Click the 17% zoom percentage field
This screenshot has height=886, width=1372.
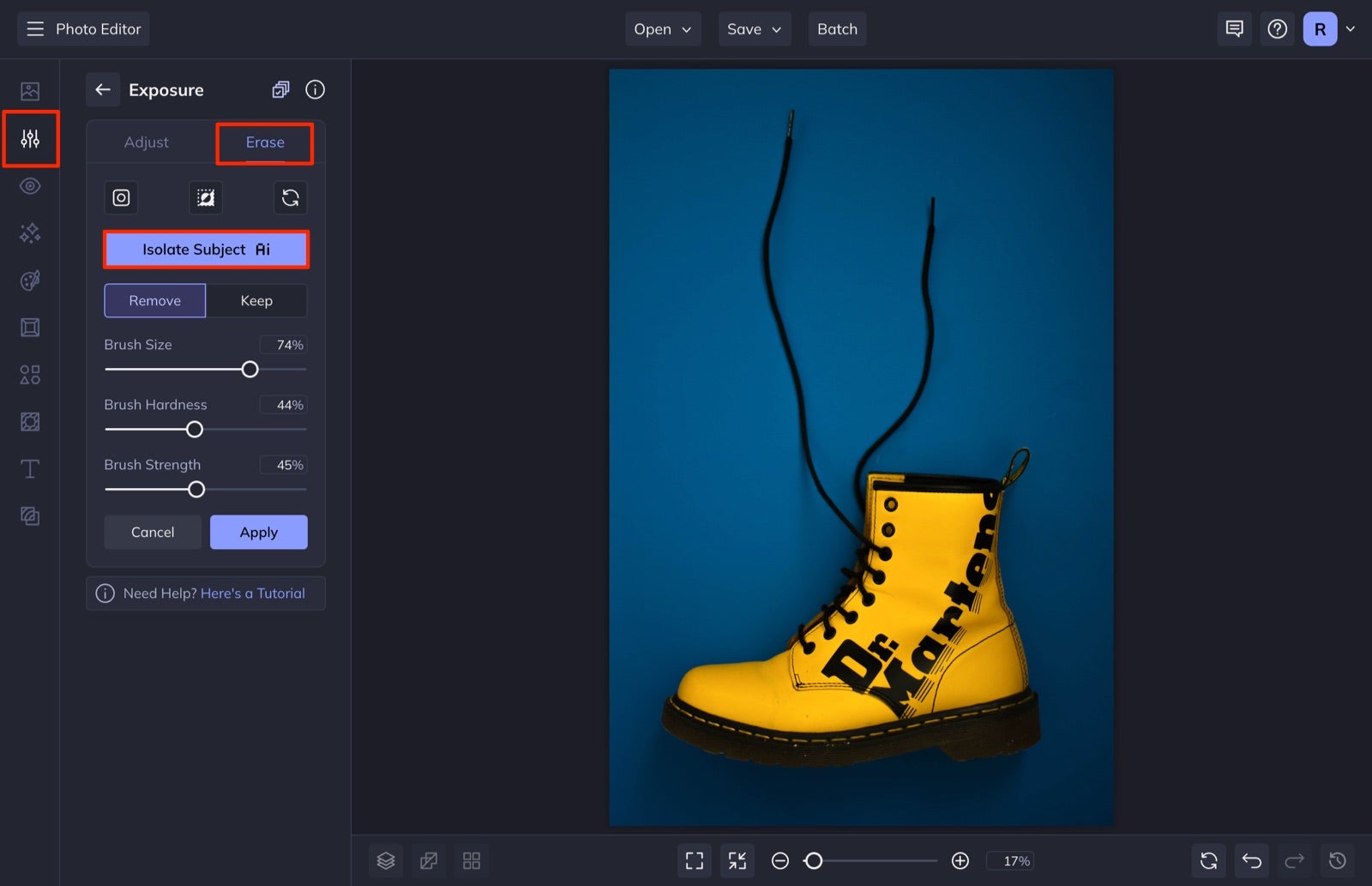1012,860
